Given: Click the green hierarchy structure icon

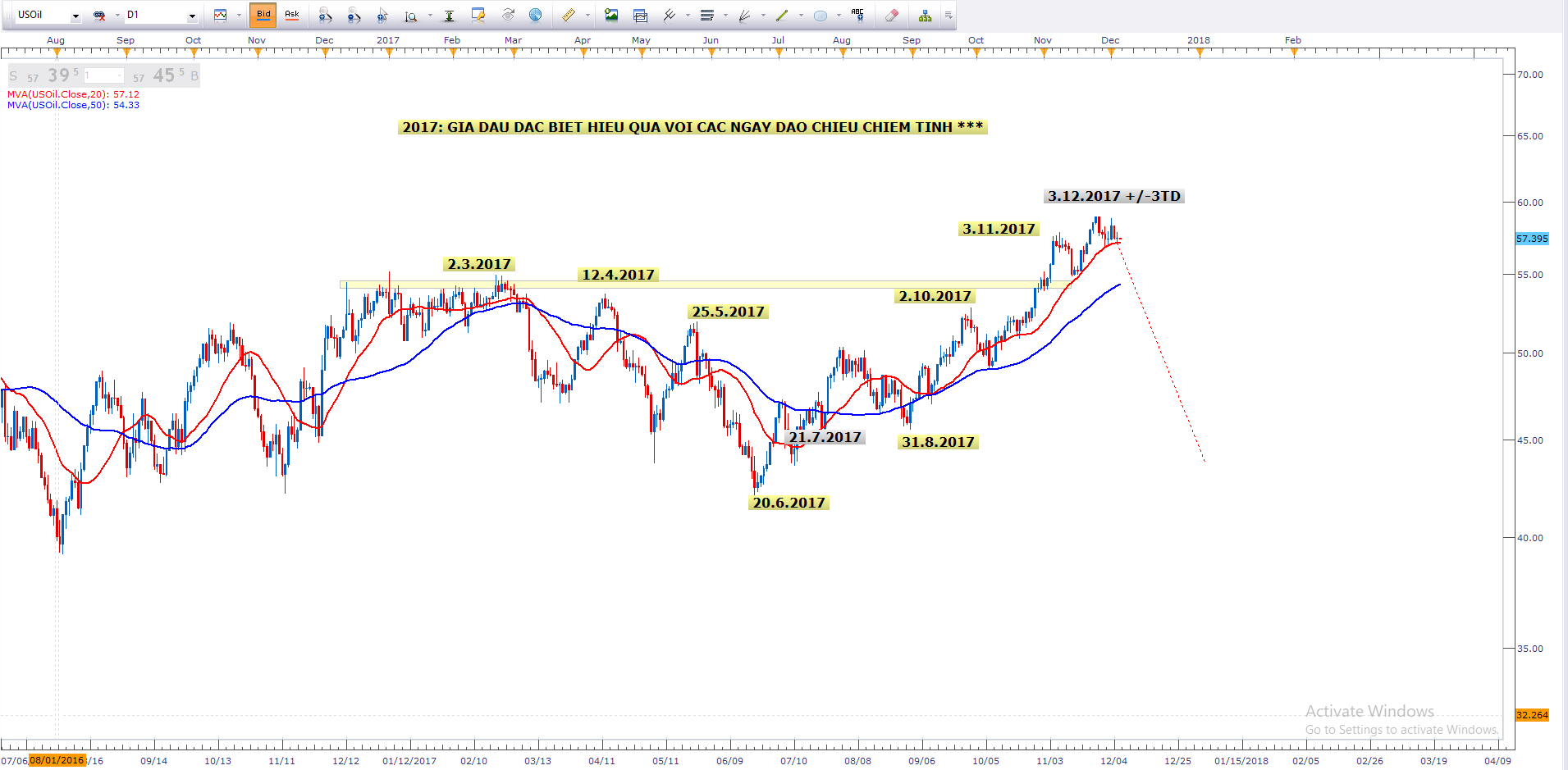Looking at the screenshot, I should tap(925, 15).
